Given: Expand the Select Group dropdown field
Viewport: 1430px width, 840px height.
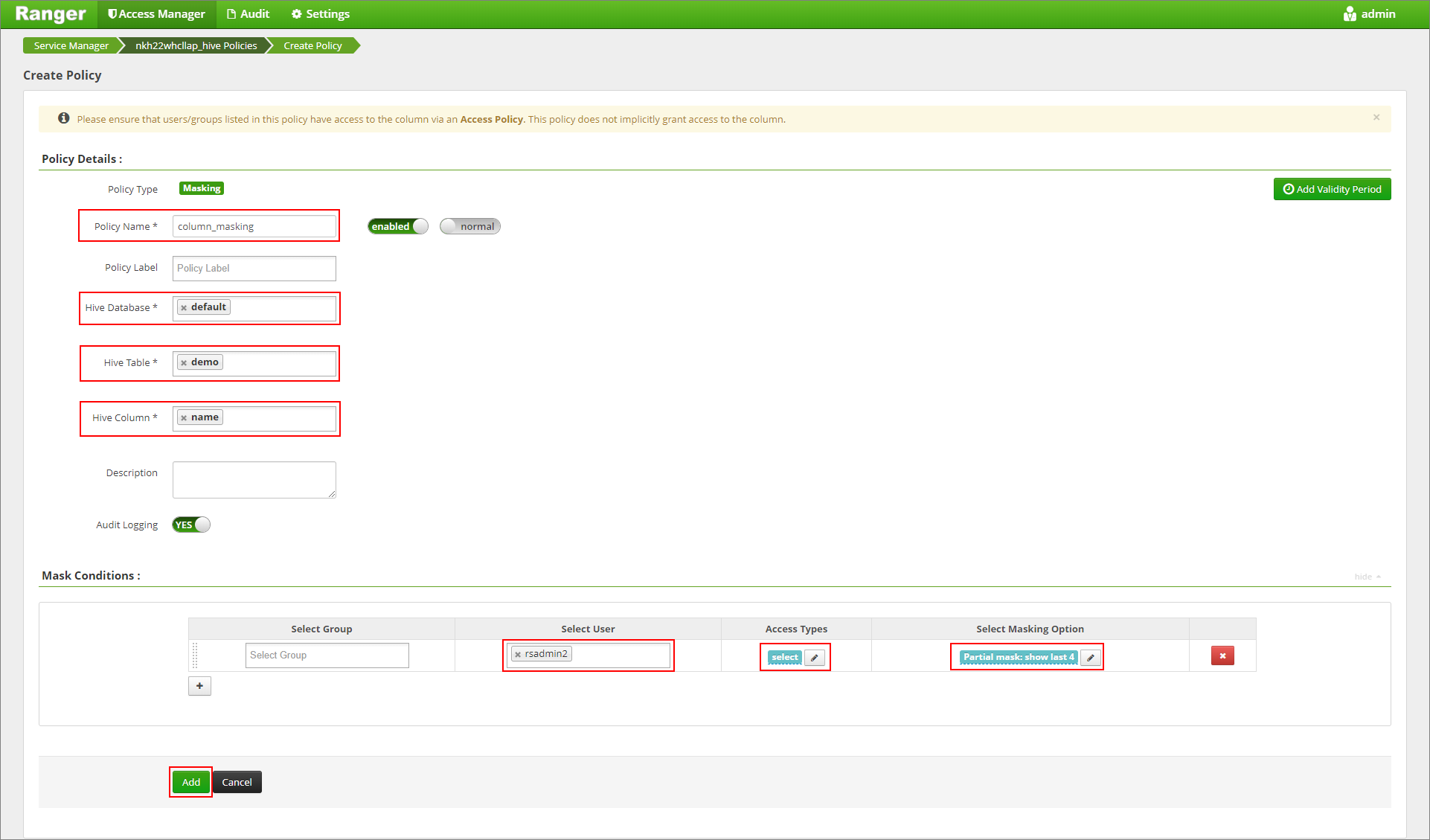Looking at the screenshot, I should (327, 656).
